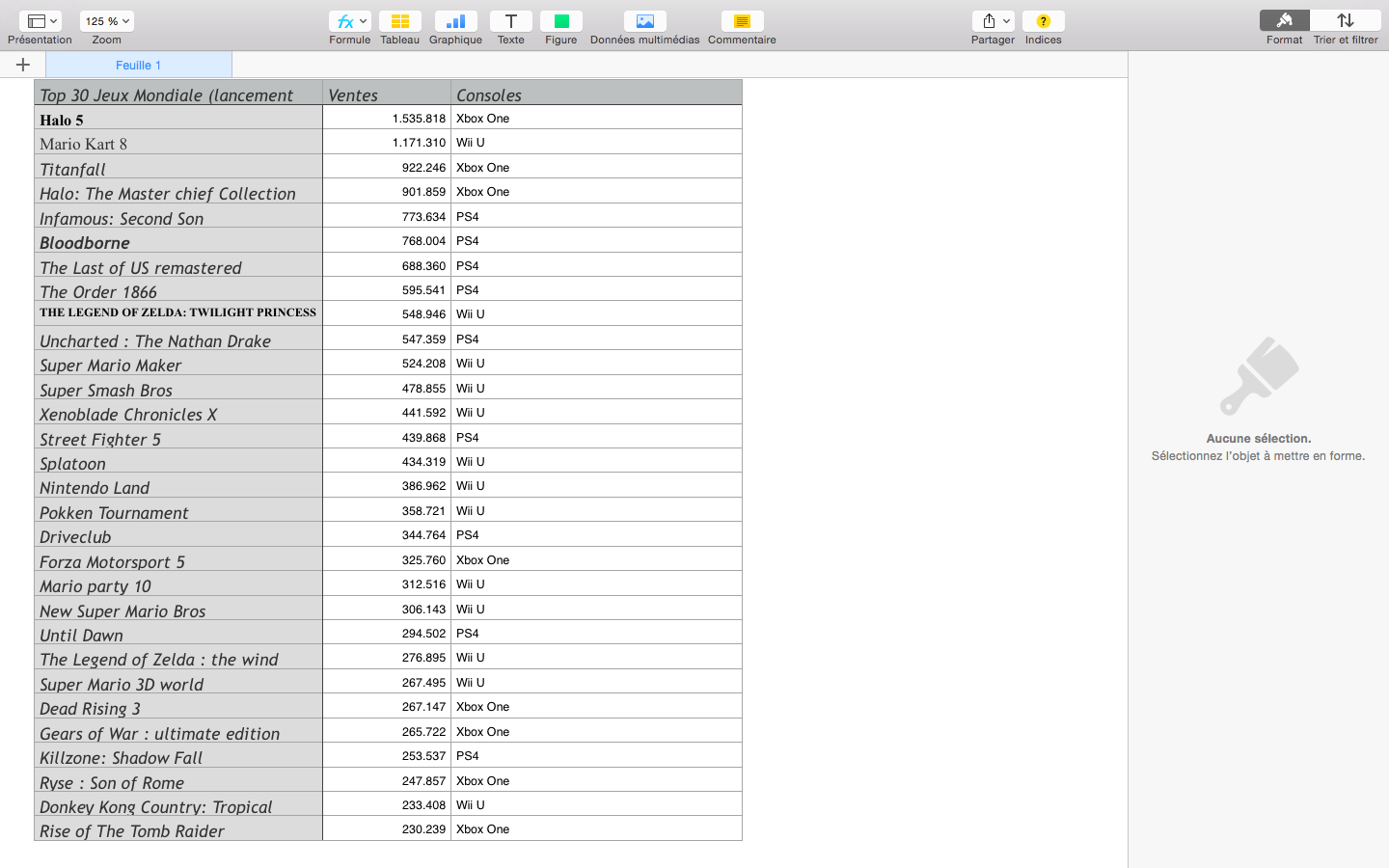
Task: Open Trier et filtrer panel
Action: [1346, 21]
